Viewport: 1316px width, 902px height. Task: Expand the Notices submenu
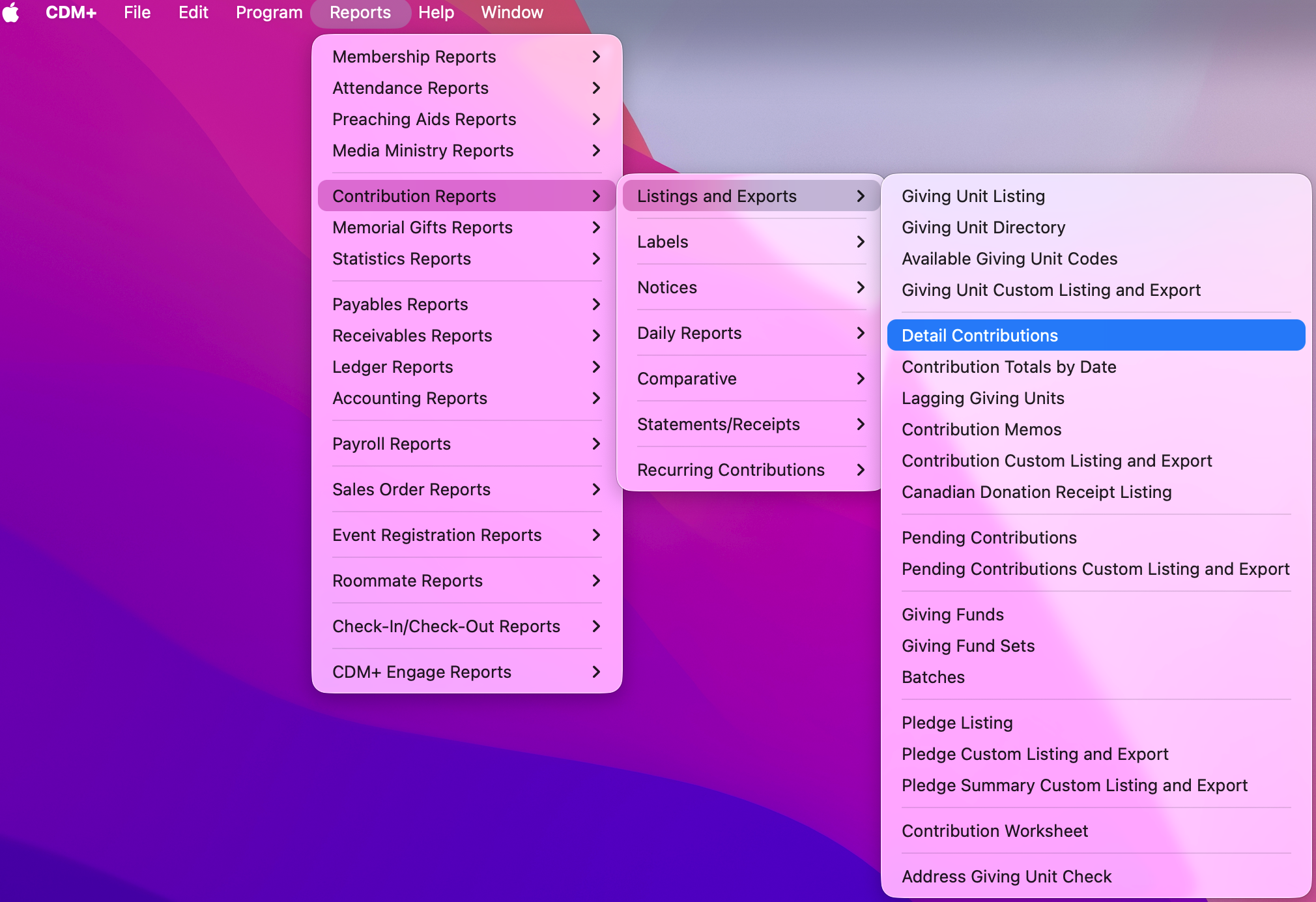751,287
